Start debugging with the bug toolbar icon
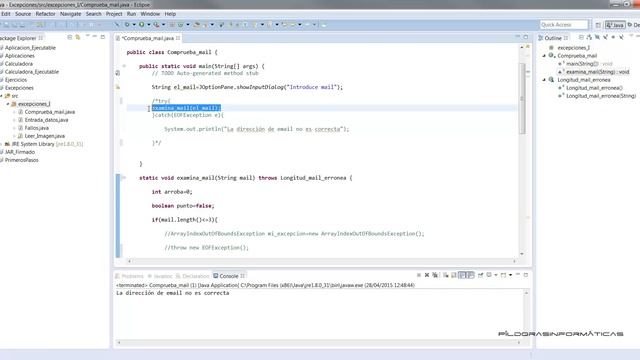This screenshot has height=360, width=640. click(x=127, y=24)
